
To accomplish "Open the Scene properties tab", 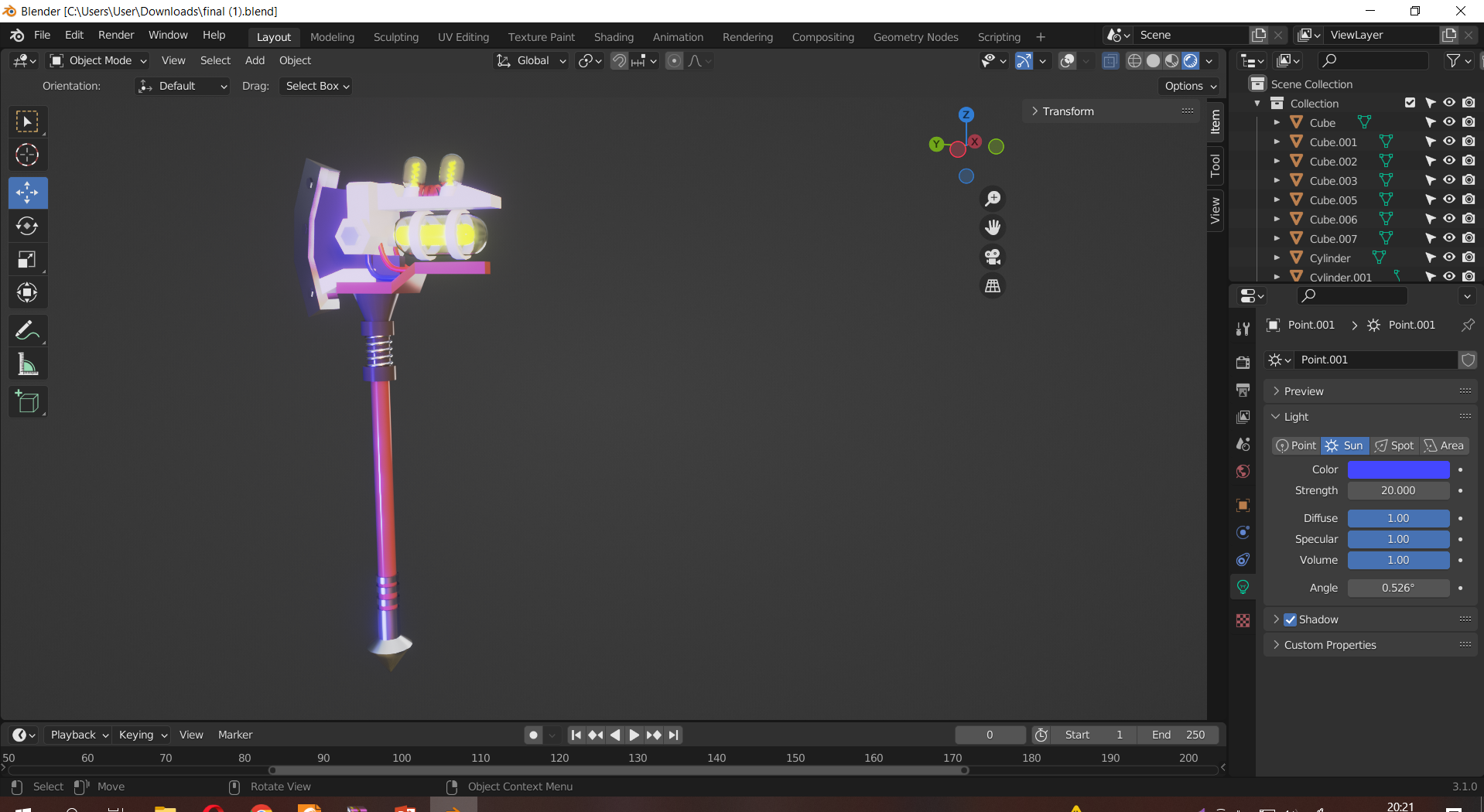I will [1243, 444].
